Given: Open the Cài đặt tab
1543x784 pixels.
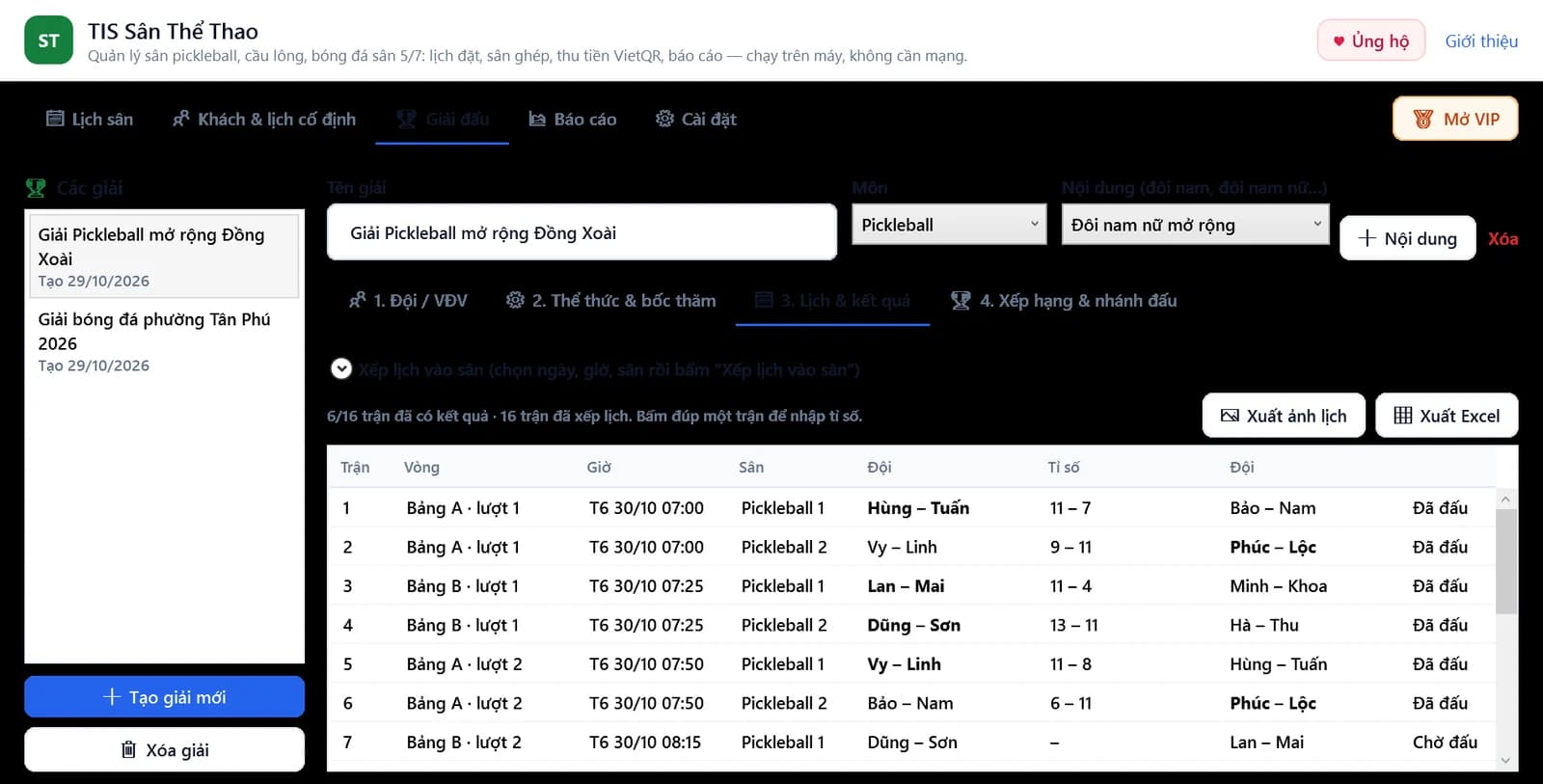Looking at the screenshot, I should pos(696,119).
